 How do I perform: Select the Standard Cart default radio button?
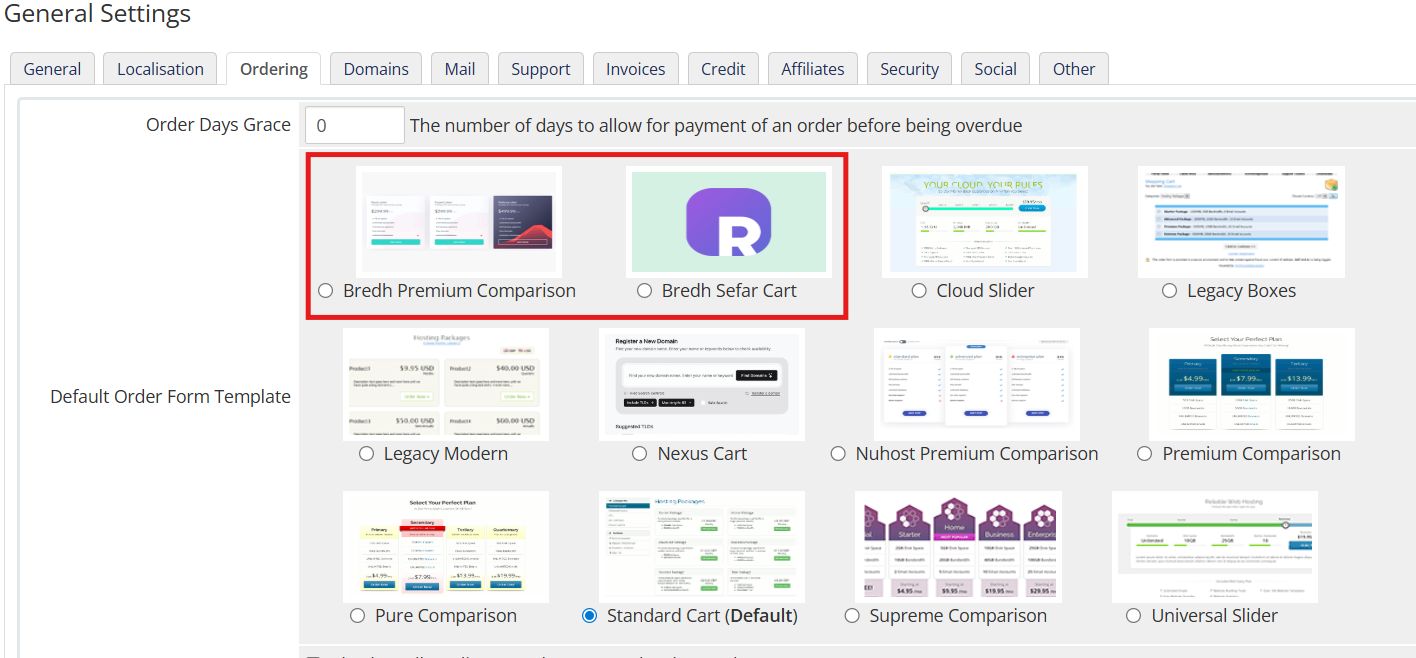click(590, 616)
